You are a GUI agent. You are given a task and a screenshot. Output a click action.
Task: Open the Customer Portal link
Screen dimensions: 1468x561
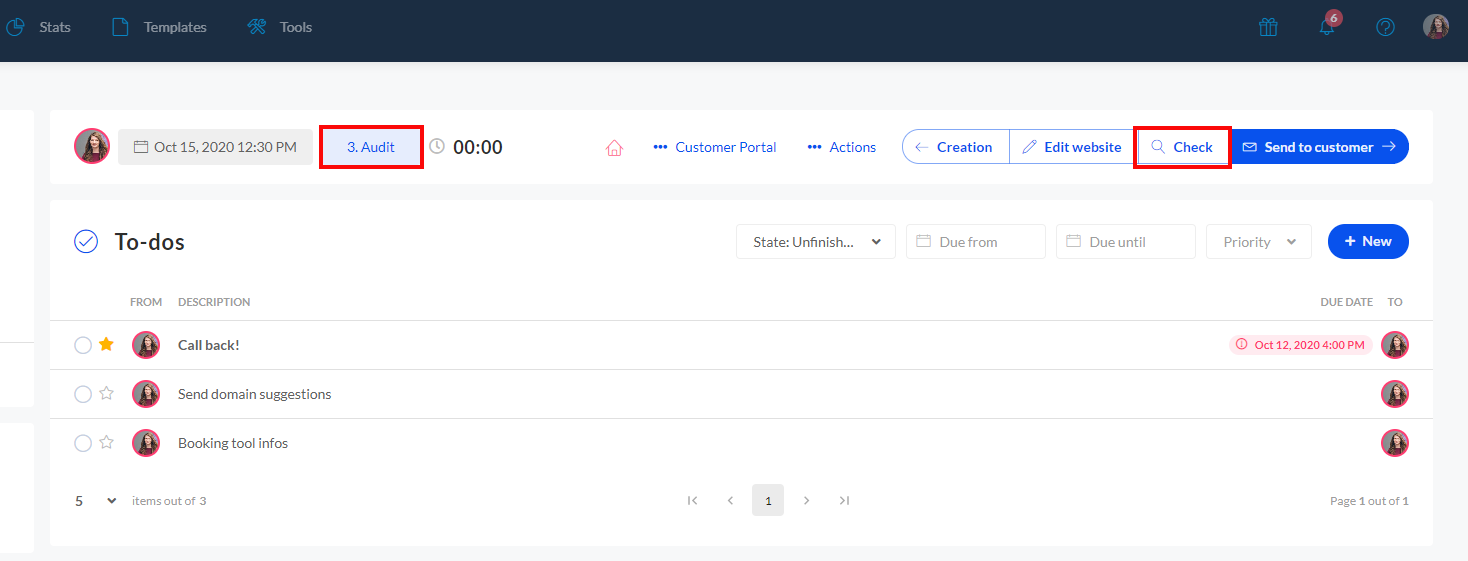(x=714, y=147)
